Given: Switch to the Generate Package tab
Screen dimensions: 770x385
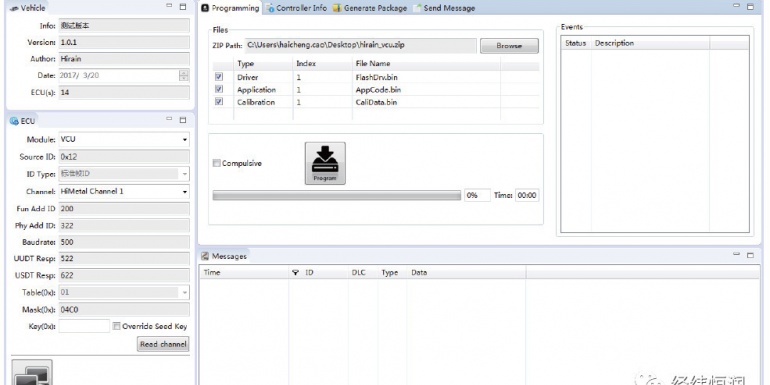Looking at the screenshot, I should [370, 8].
